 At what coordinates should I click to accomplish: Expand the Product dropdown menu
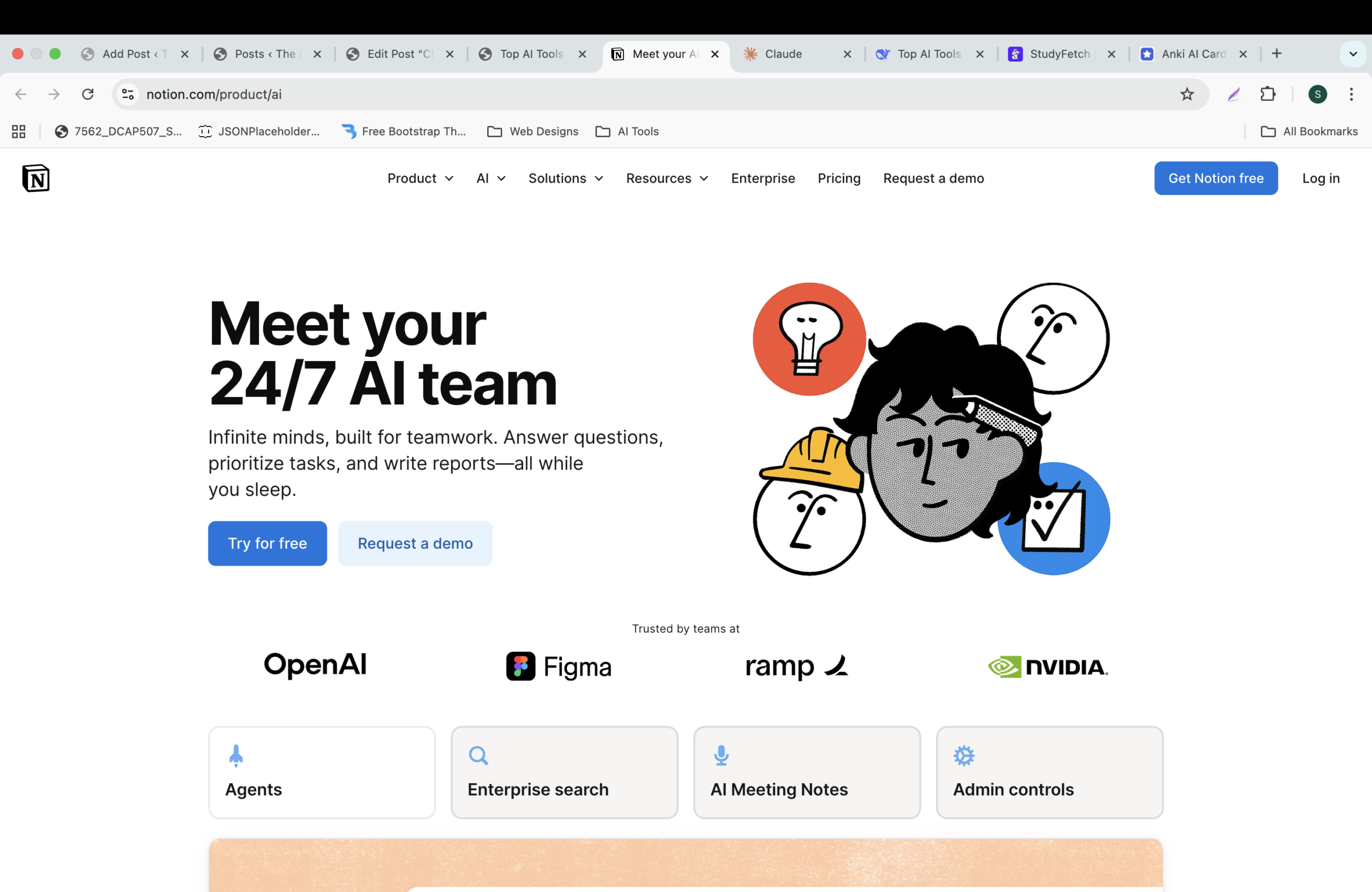pos(420,178)
